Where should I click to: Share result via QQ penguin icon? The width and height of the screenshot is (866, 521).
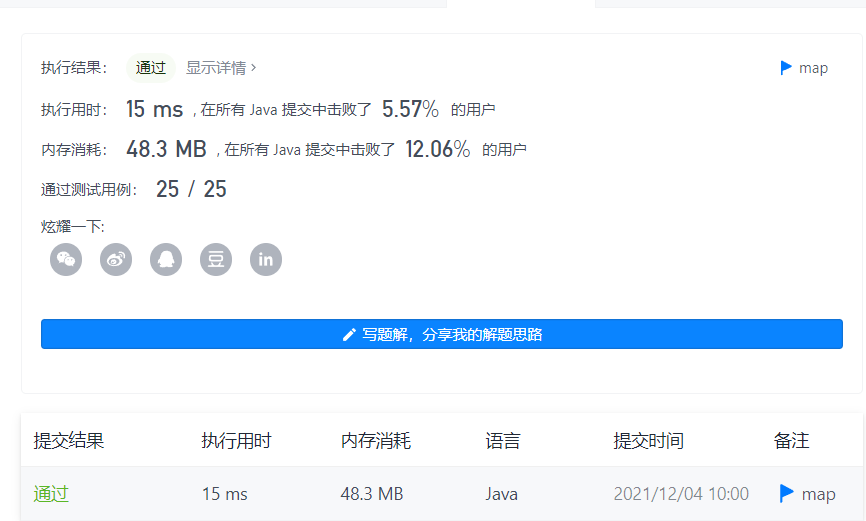(166, 259)
